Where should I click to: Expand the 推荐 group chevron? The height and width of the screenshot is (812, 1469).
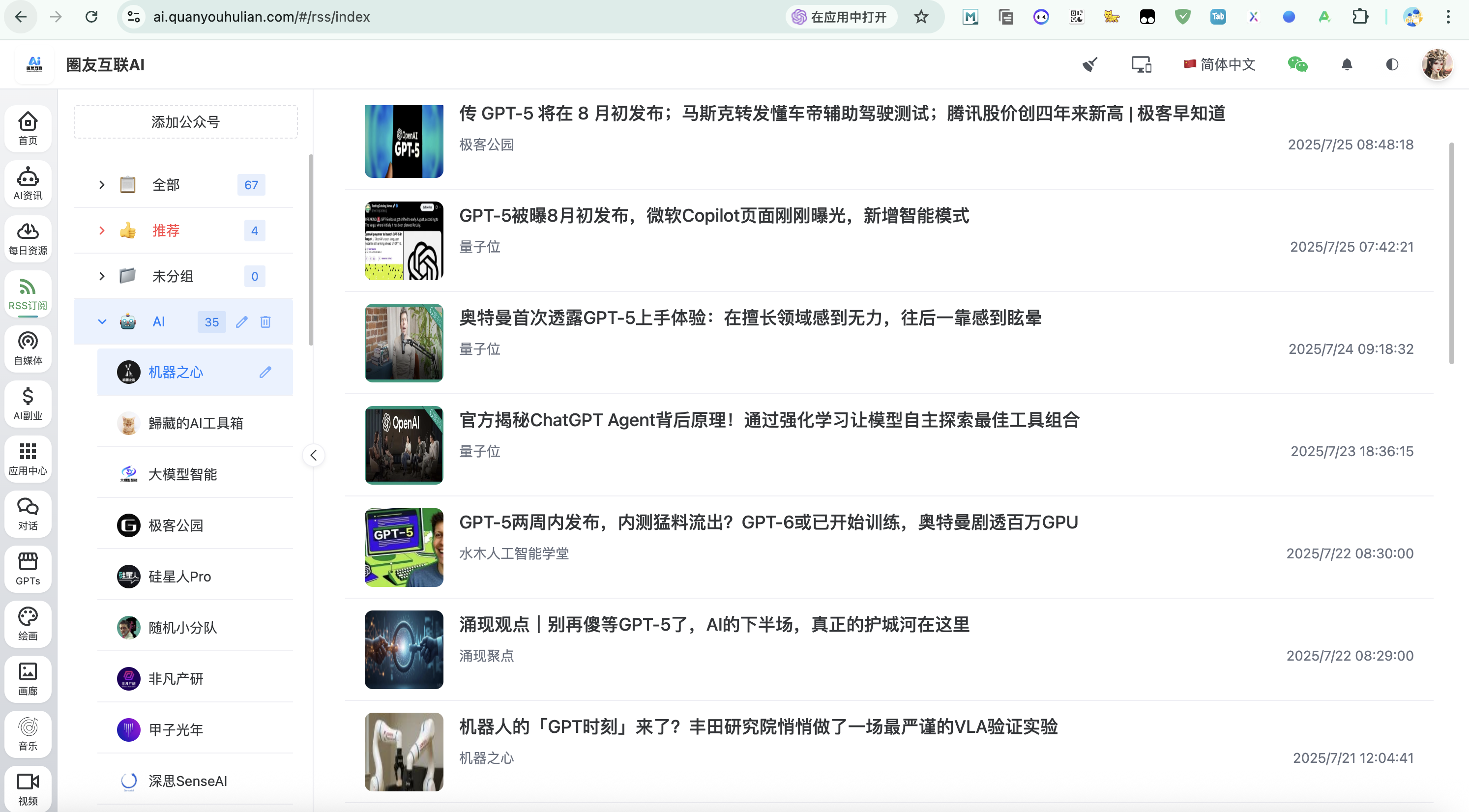click(102, 231)
